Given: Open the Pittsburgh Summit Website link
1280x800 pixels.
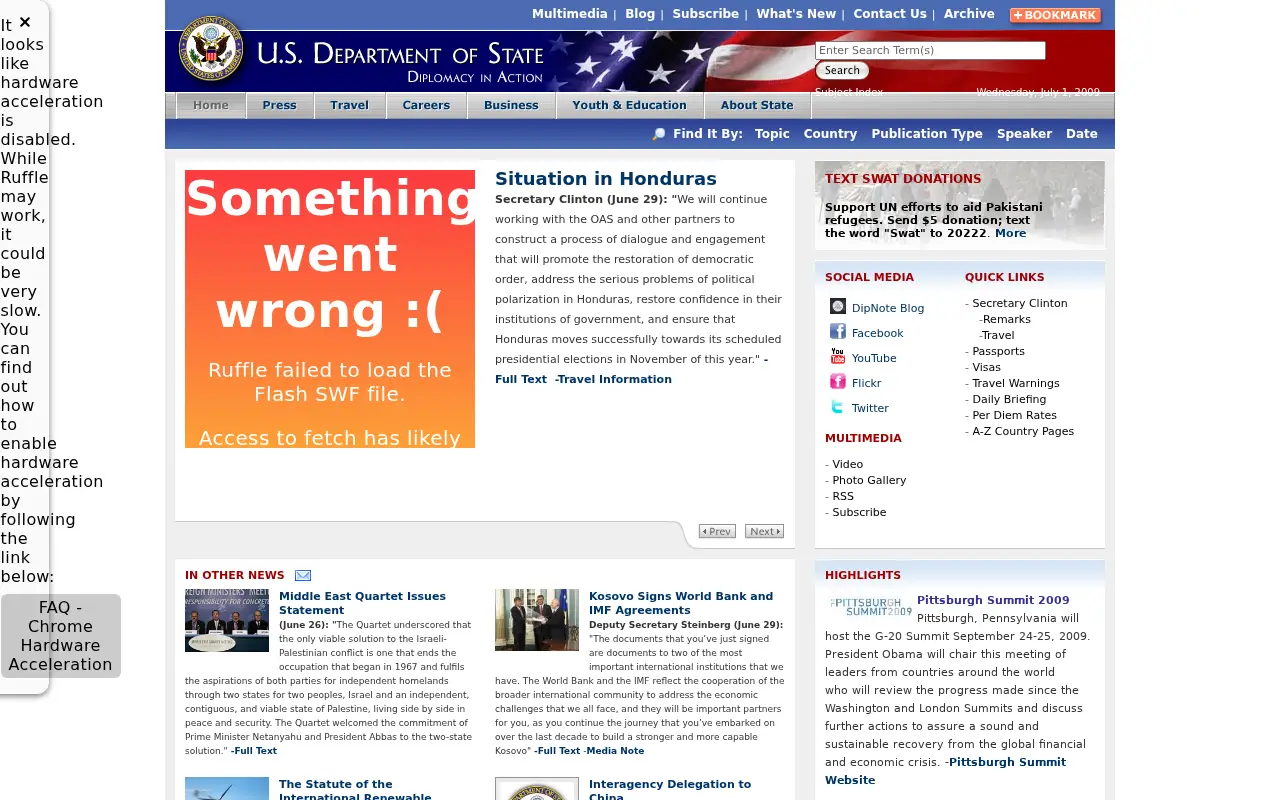Looking at the screenshot, I should tap(945, 771).
